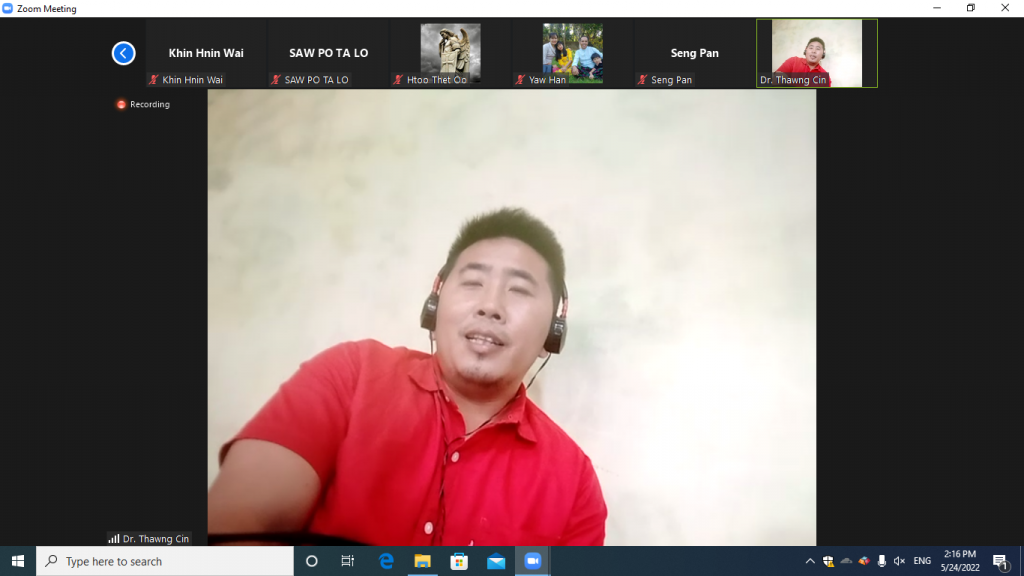This screenshot has height=576, width=1024.
Task: Click the OneDrive cloud tray icon
Action: click(x=846, y=561)
